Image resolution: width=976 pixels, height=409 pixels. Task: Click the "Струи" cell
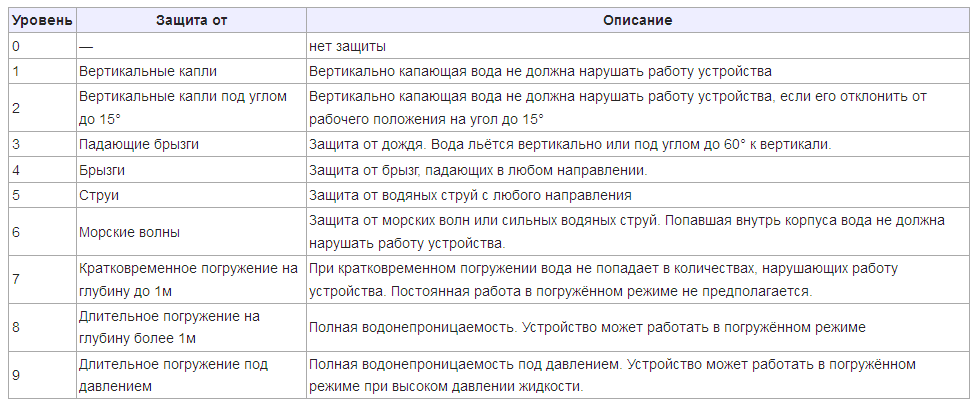point(190,195)
